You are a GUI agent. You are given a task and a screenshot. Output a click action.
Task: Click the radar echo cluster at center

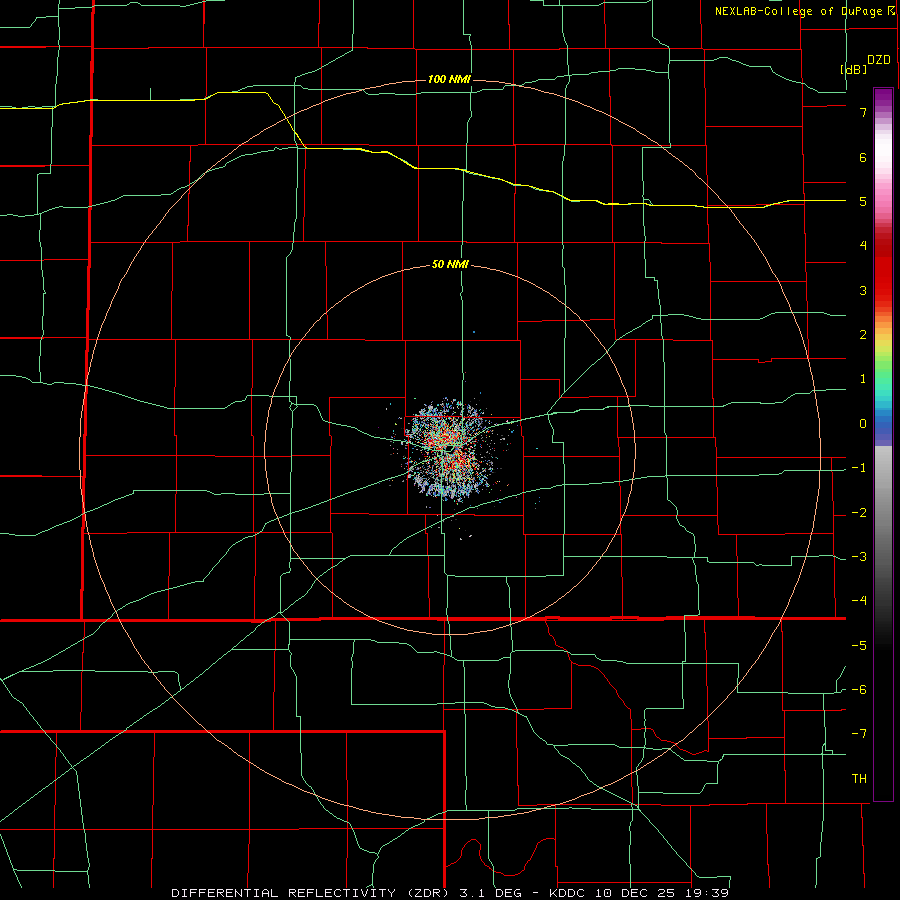click(449, 451)
